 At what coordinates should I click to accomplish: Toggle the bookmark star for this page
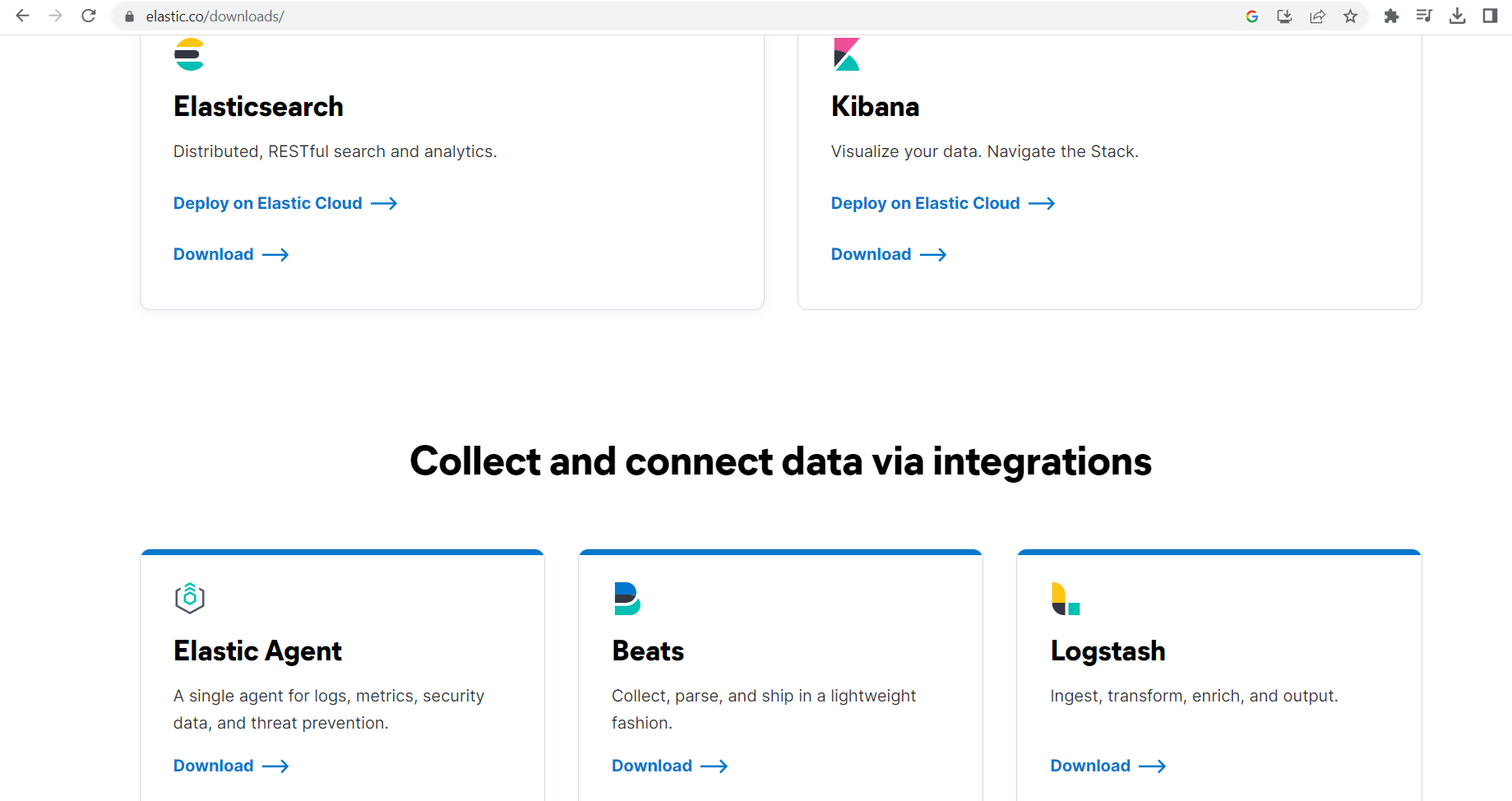coord(1350,16)
